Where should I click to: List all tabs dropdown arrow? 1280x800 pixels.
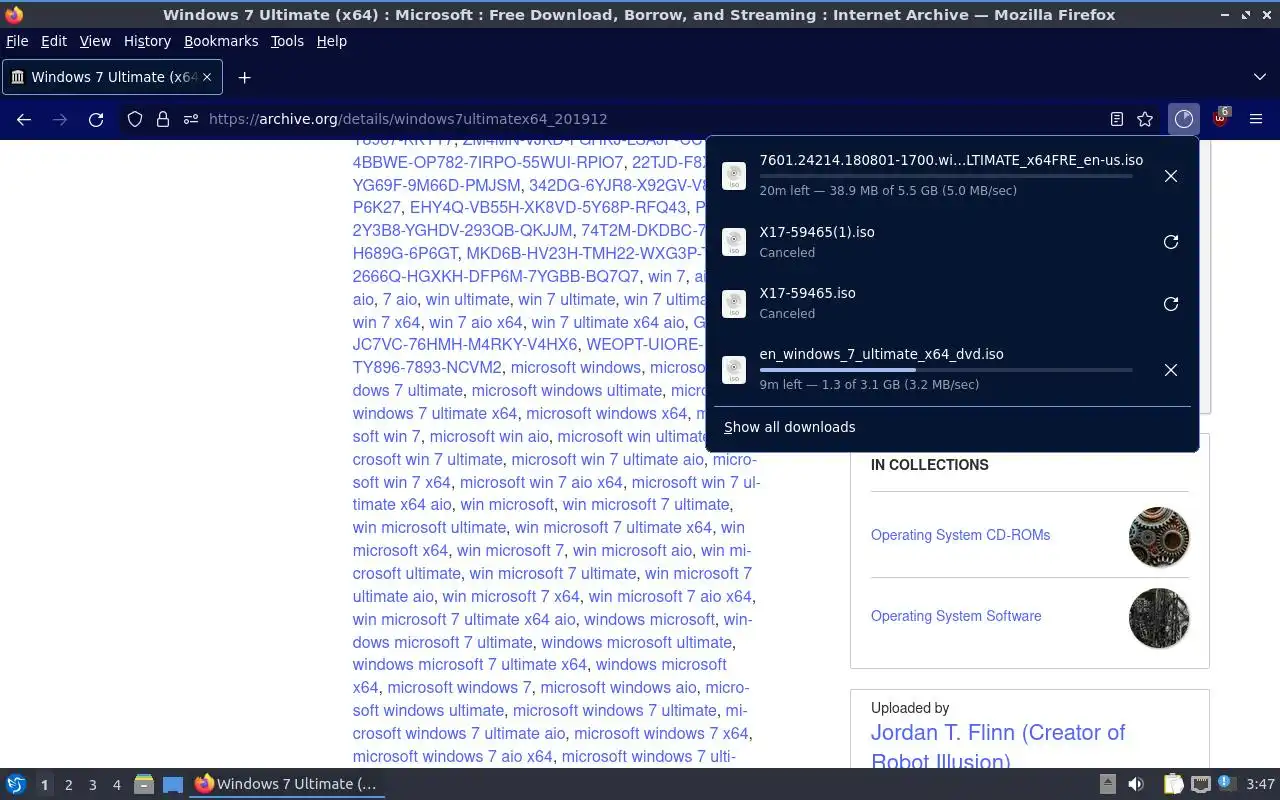[x=1260, y=77]
